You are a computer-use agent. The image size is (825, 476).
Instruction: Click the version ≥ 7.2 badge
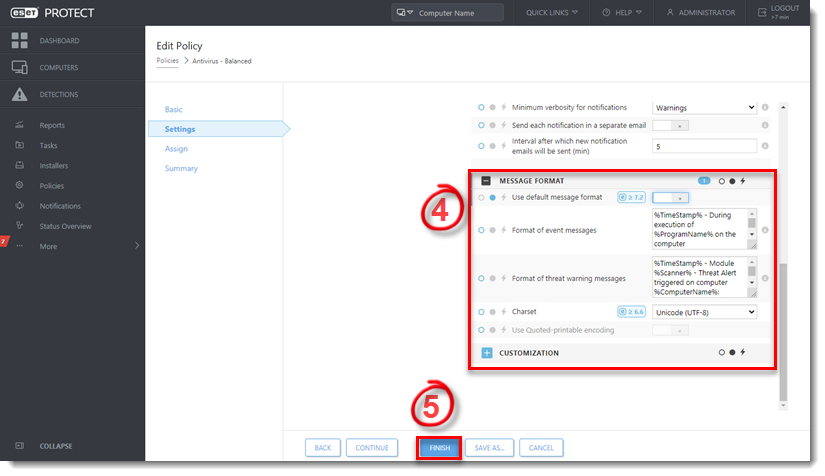[631, 198]
